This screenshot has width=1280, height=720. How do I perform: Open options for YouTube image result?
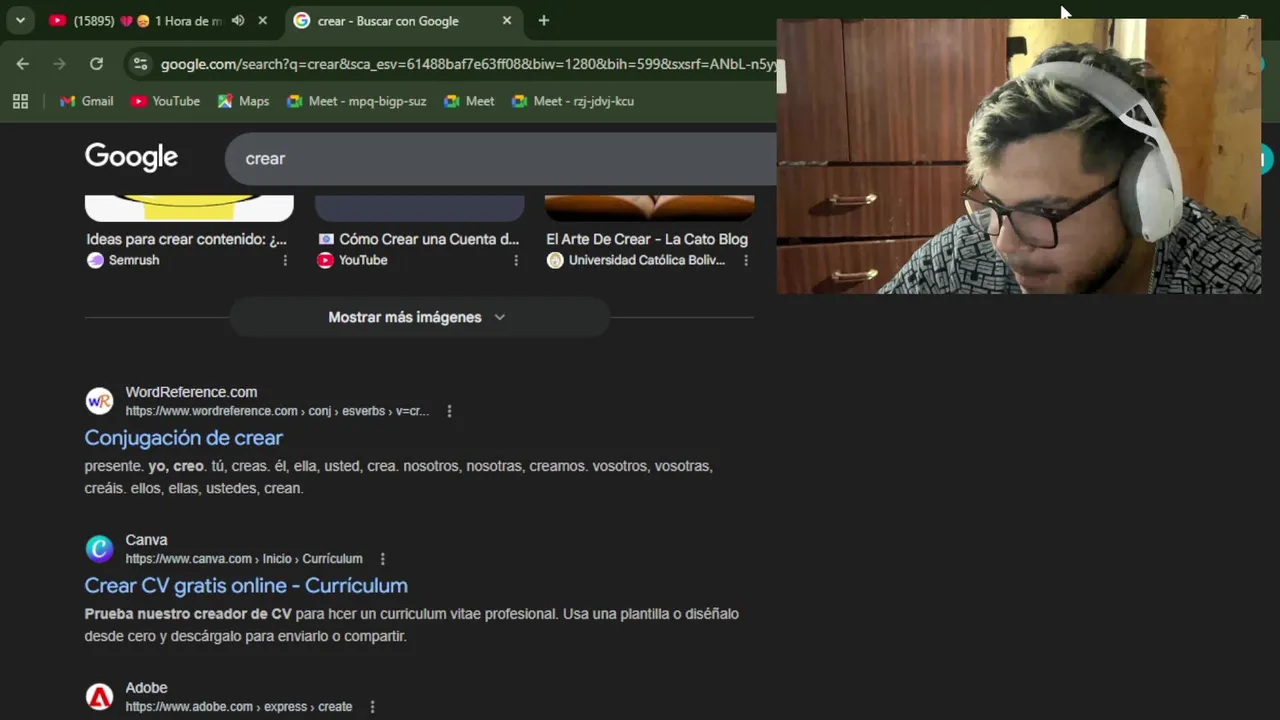point(516,260)
